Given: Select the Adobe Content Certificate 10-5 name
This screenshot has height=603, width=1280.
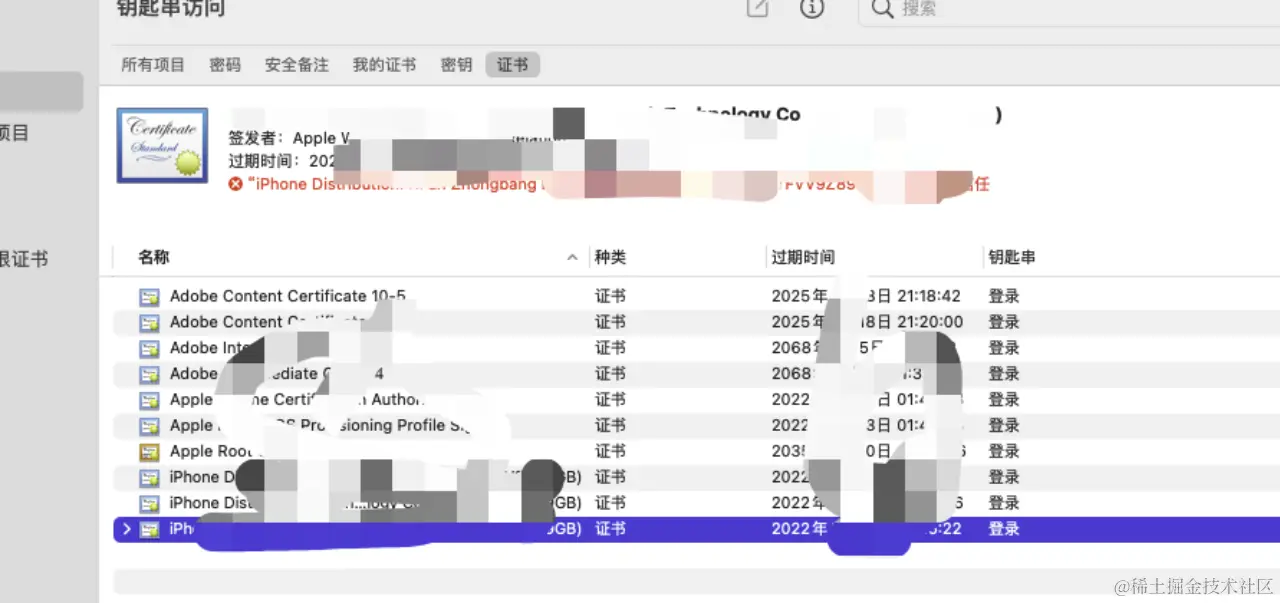Looking at the screenshot, I should click(288, 296).
